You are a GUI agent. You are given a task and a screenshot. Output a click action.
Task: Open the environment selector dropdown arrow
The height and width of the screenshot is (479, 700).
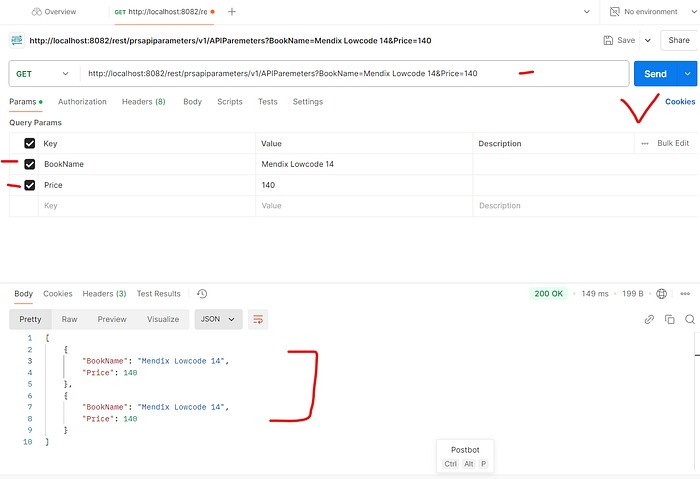coord(694,12)
